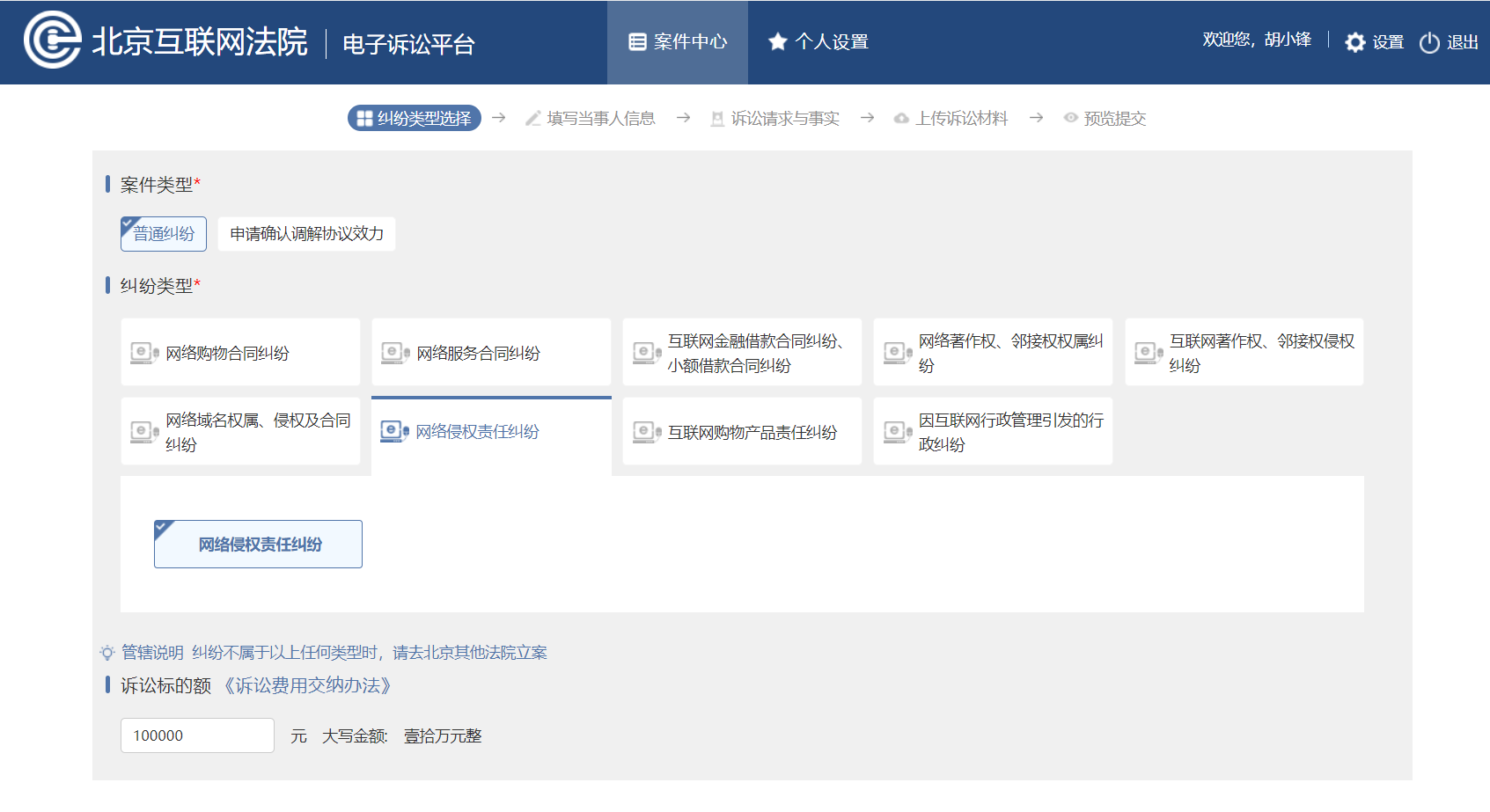Click the icon on 互联网著作权、邻接权侵权纠纷 card
The image size is (1490, 812).
pos(1149,353)
